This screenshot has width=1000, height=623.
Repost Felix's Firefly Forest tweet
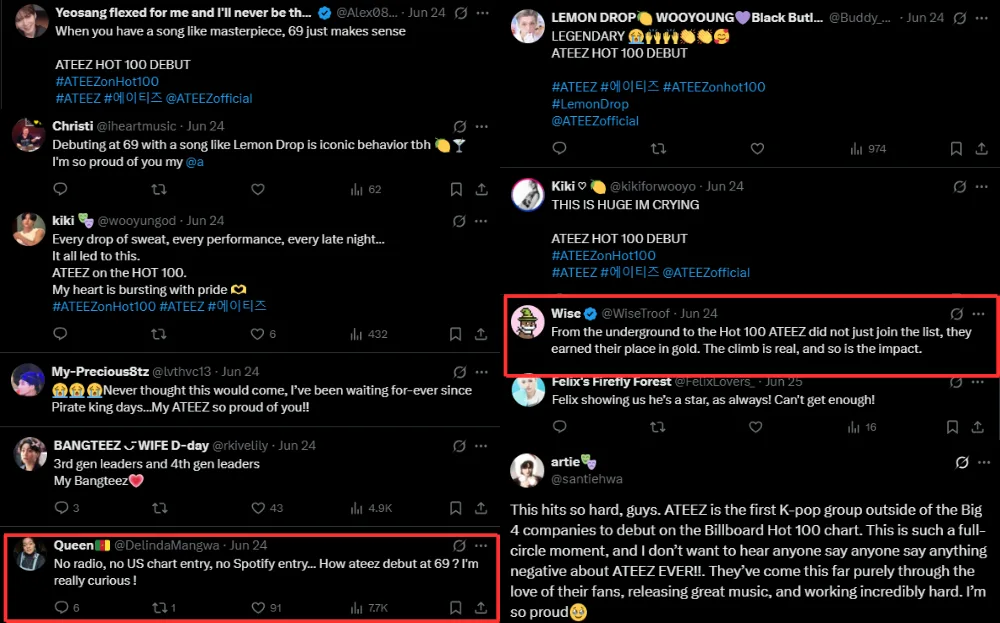pos(658,427)
